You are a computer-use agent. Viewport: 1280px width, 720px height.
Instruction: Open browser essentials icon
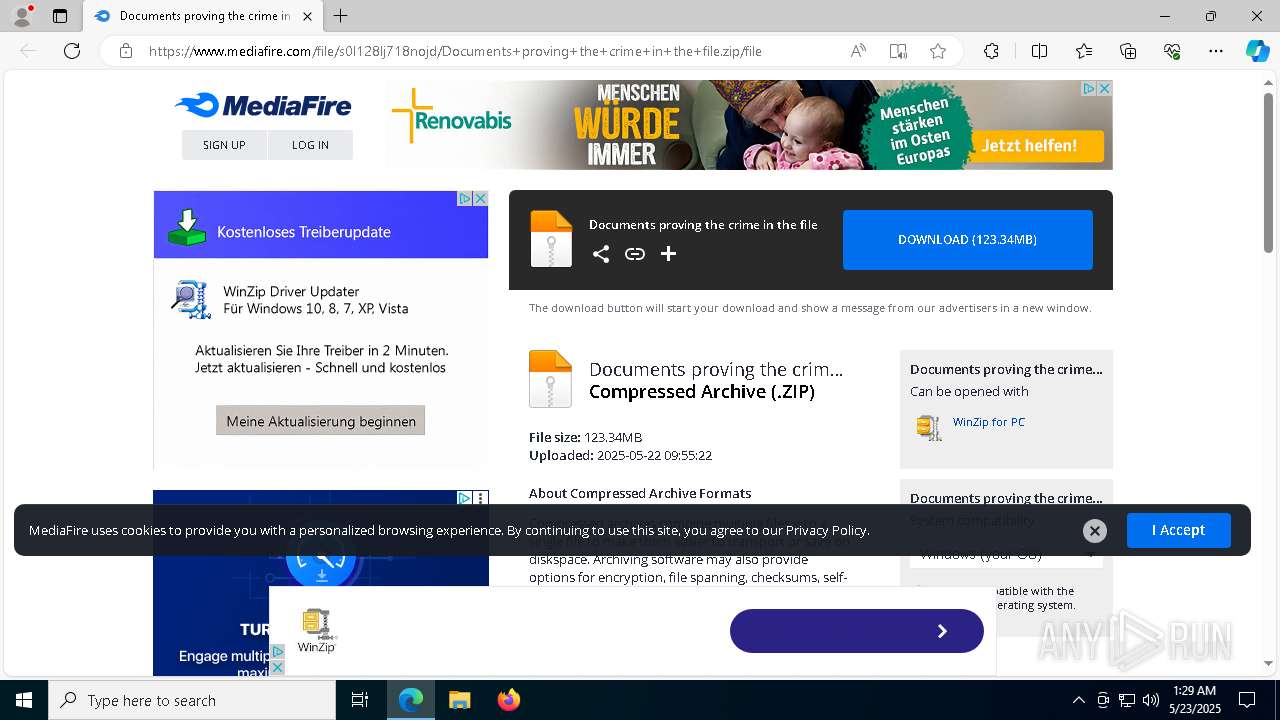[1172, 51]
